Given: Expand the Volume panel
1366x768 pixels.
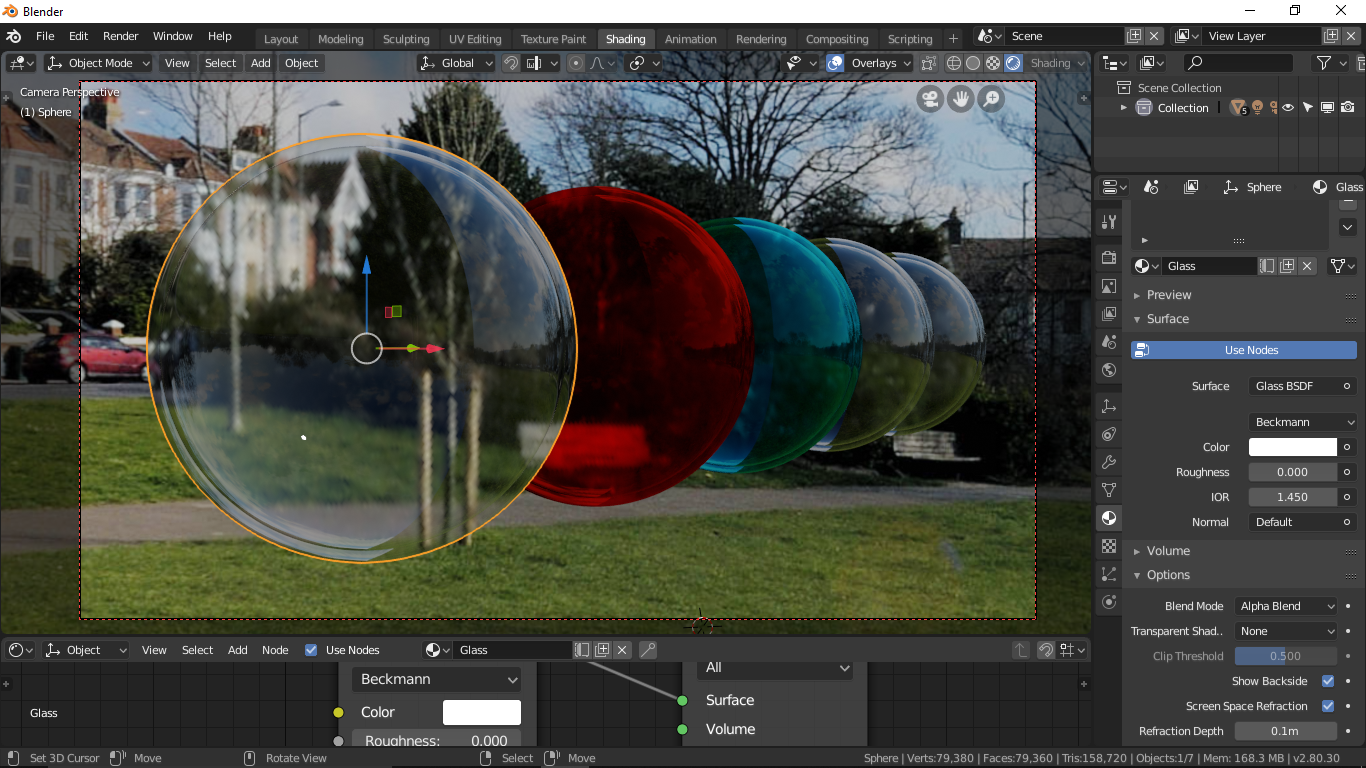Looking at the screenshot, I should click(x=1168, y=551).
